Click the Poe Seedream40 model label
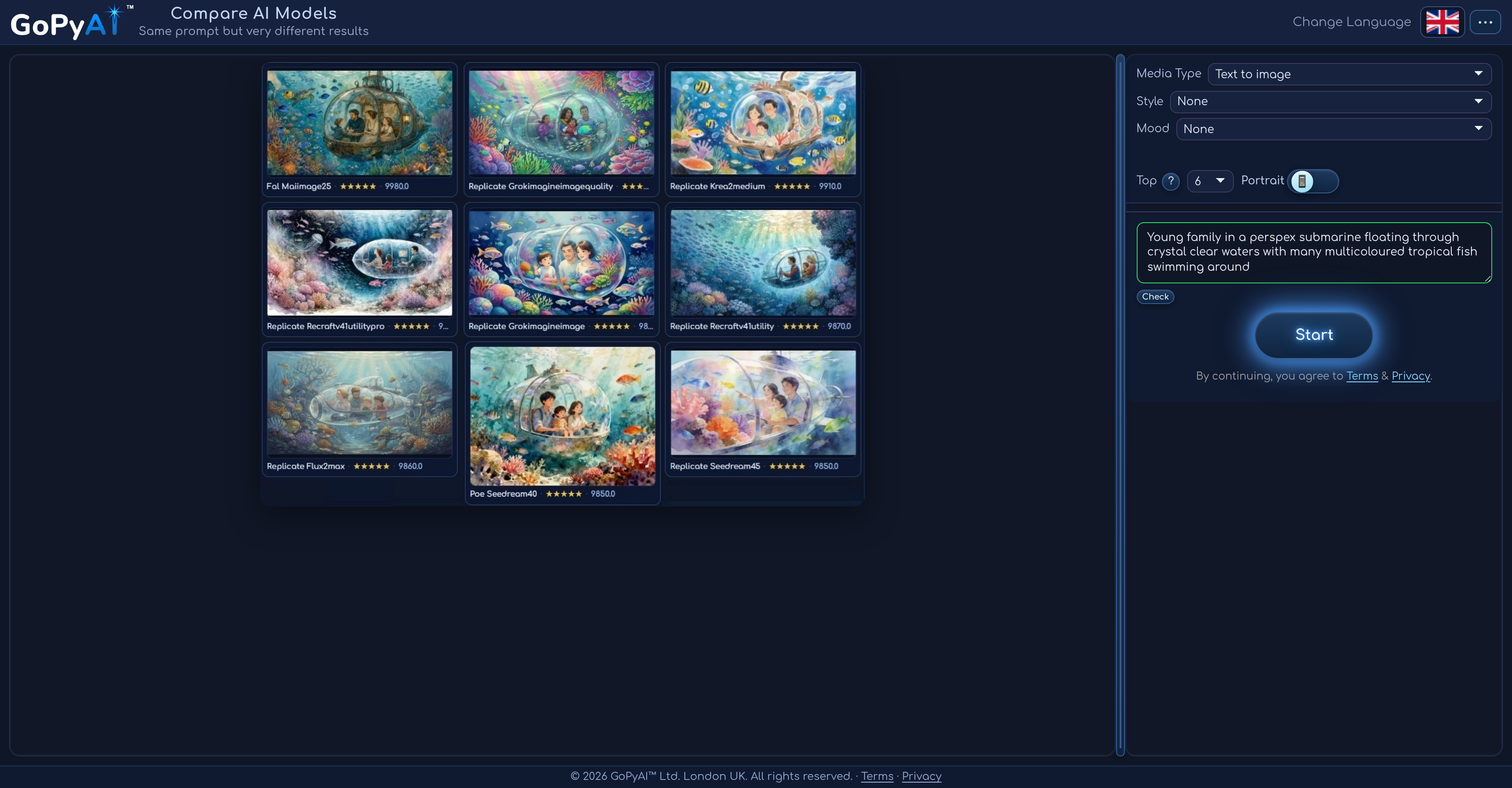The image size is (1512, 788). (x=503, y=494)
